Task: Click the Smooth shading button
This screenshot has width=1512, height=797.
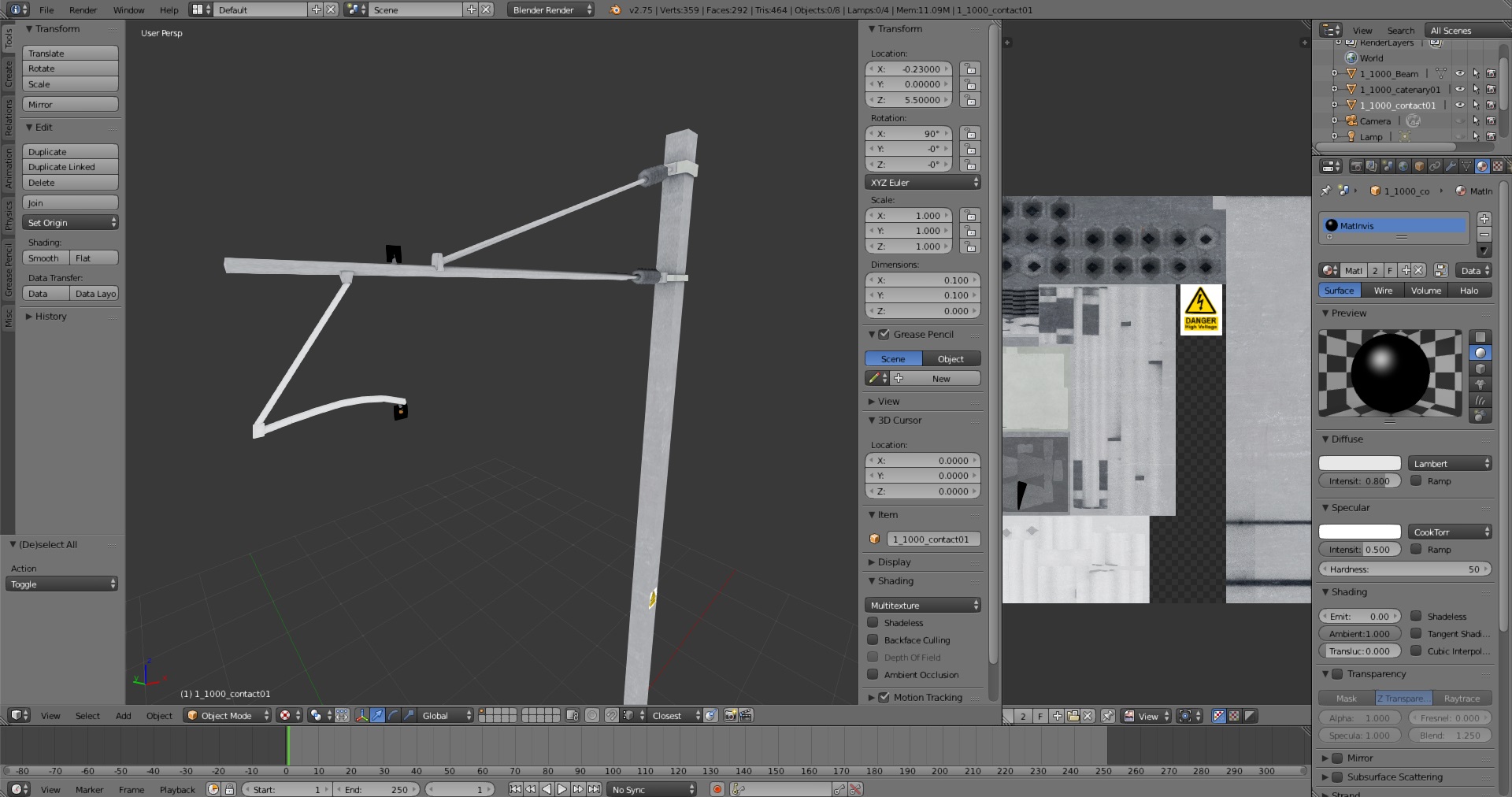Action: (x=45, y=258)
